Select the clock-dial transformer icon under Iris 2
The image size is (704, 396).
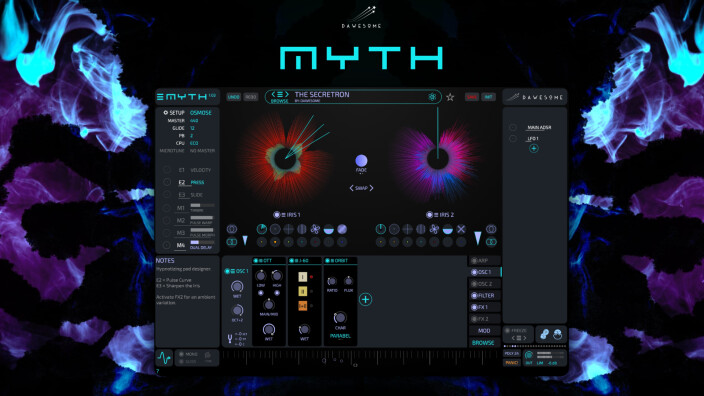pyautogui.click(x=380, y=229)
